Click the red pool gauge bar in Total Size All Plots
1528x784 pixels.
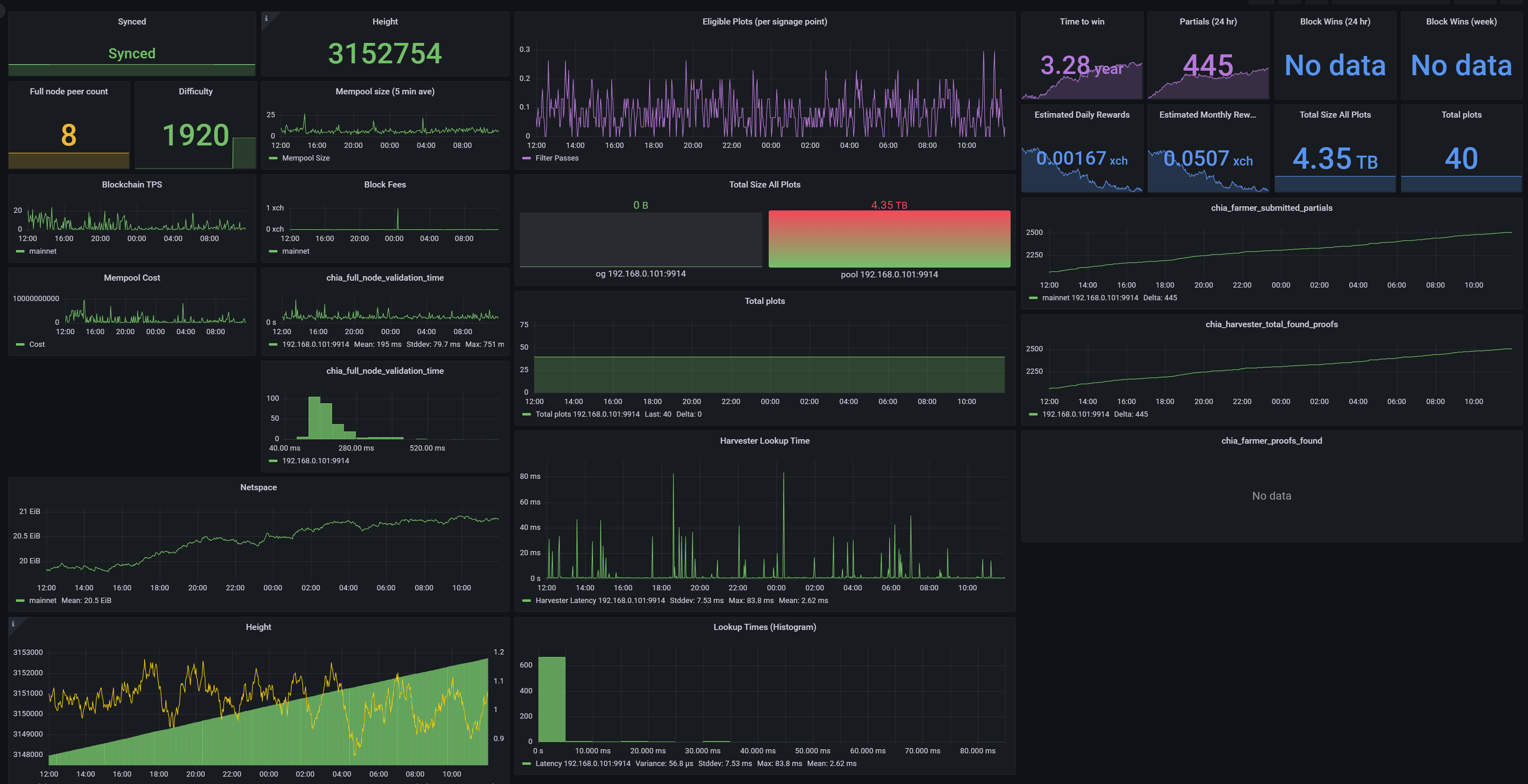pyautogui.click(x=888, y=239)
